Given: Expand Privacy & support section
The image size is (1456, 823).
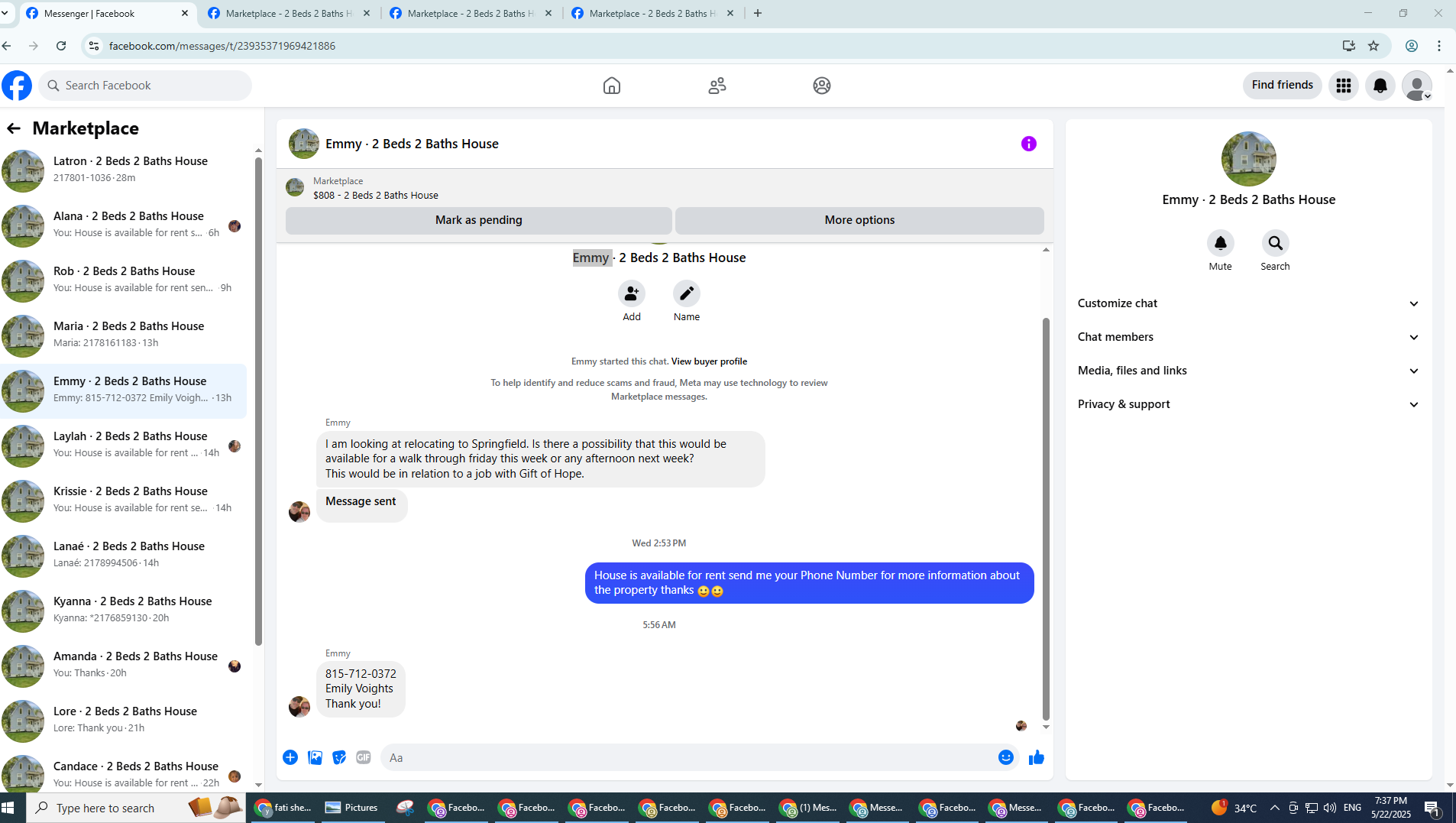Looking at the screenshot, I should pos(1248,404).
